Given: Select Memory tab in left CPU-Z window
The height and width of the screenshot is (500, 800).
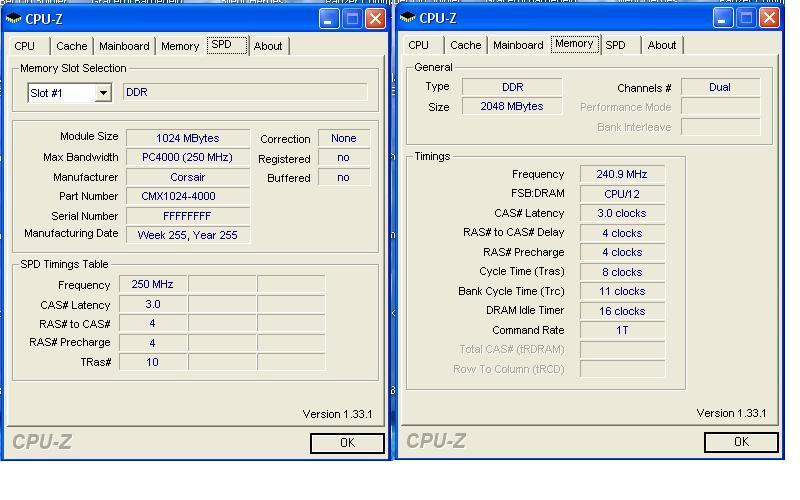Looking at the screenshot, I should (180, 46).
